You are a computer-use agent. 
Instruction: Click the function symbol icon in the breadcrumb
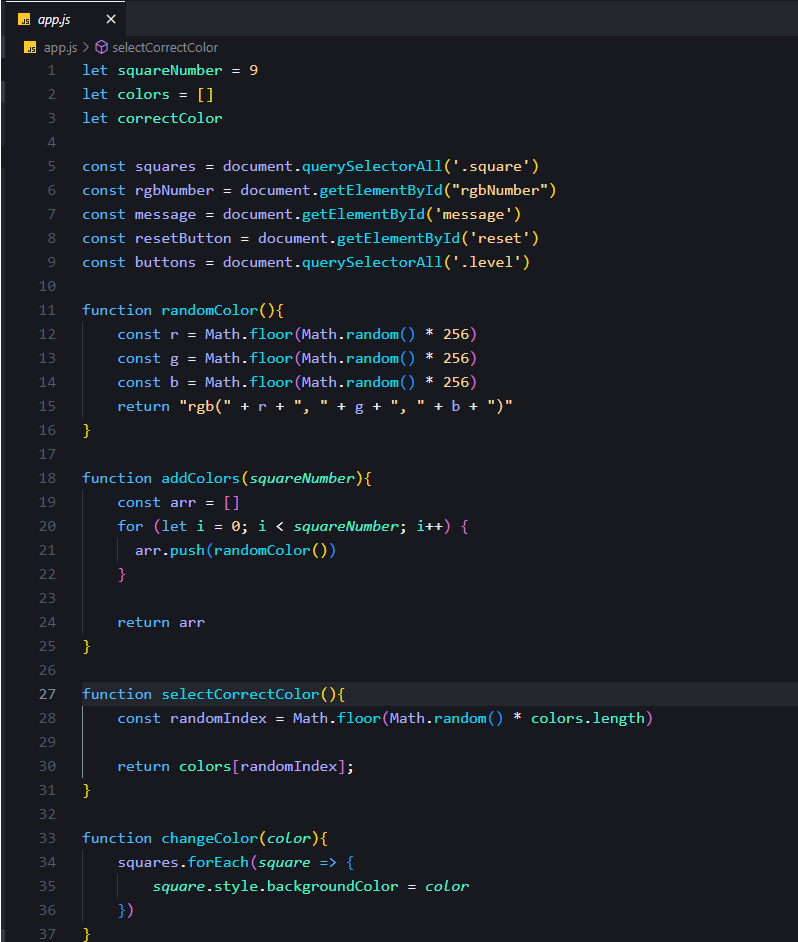click(101, 47)
